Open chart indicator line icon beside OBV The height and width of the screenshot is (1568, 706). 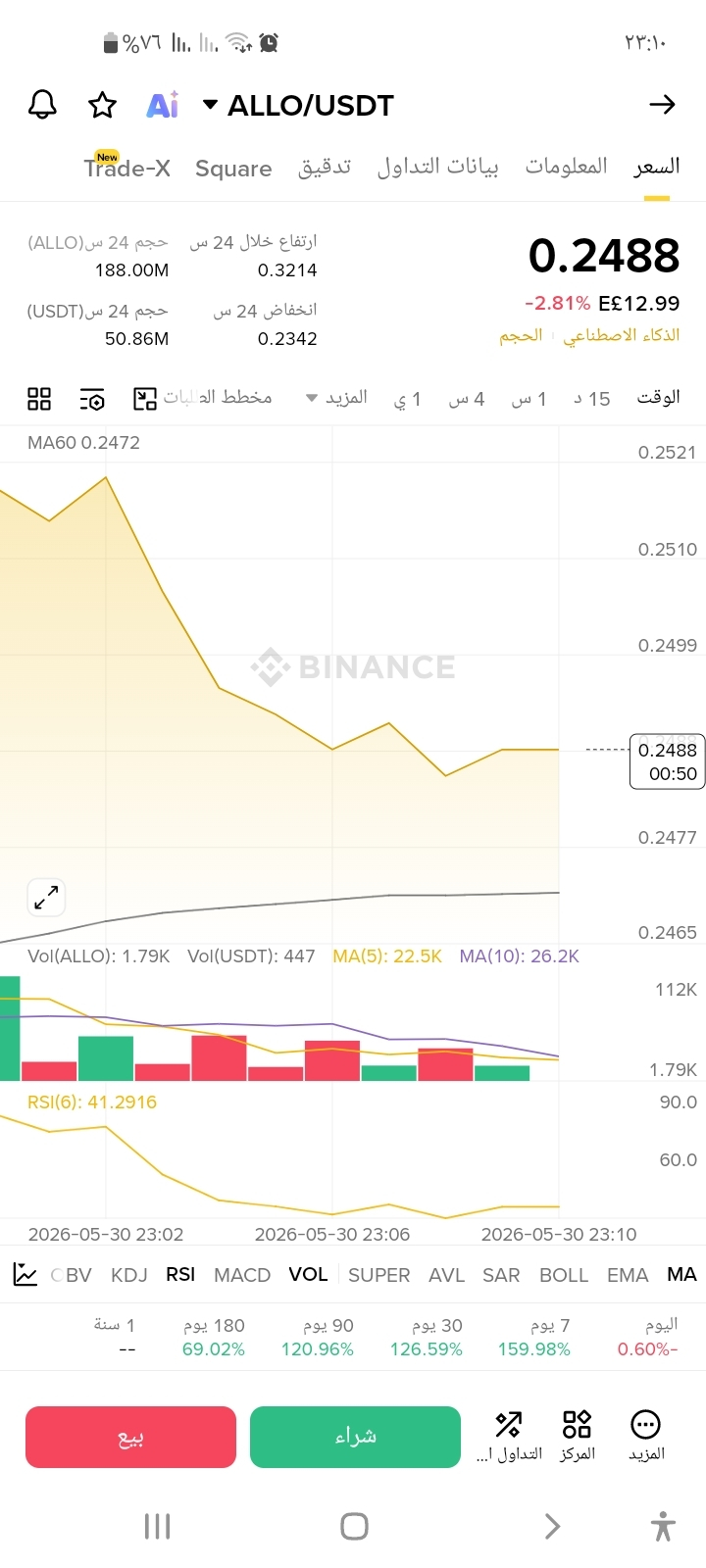(25, 1274)
